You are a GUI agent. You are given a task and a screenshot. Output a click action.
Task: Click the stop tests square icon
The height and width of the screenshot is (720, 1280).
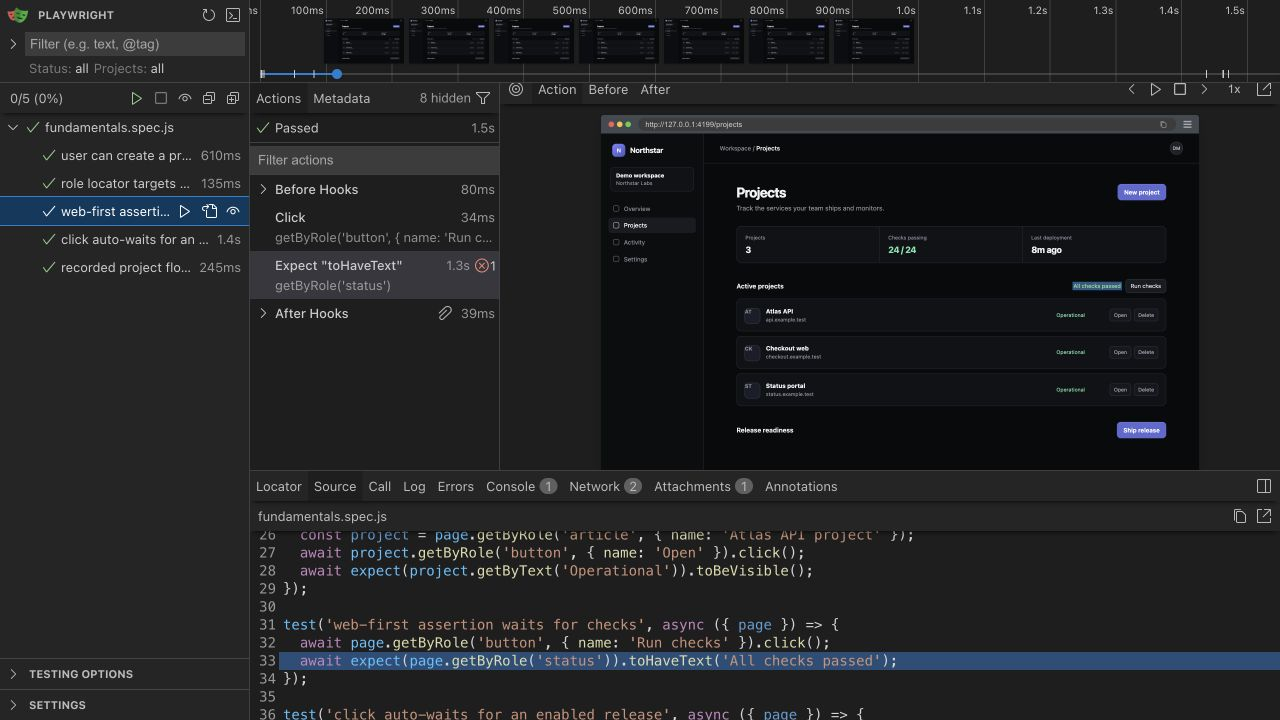[x=161, y=98]
